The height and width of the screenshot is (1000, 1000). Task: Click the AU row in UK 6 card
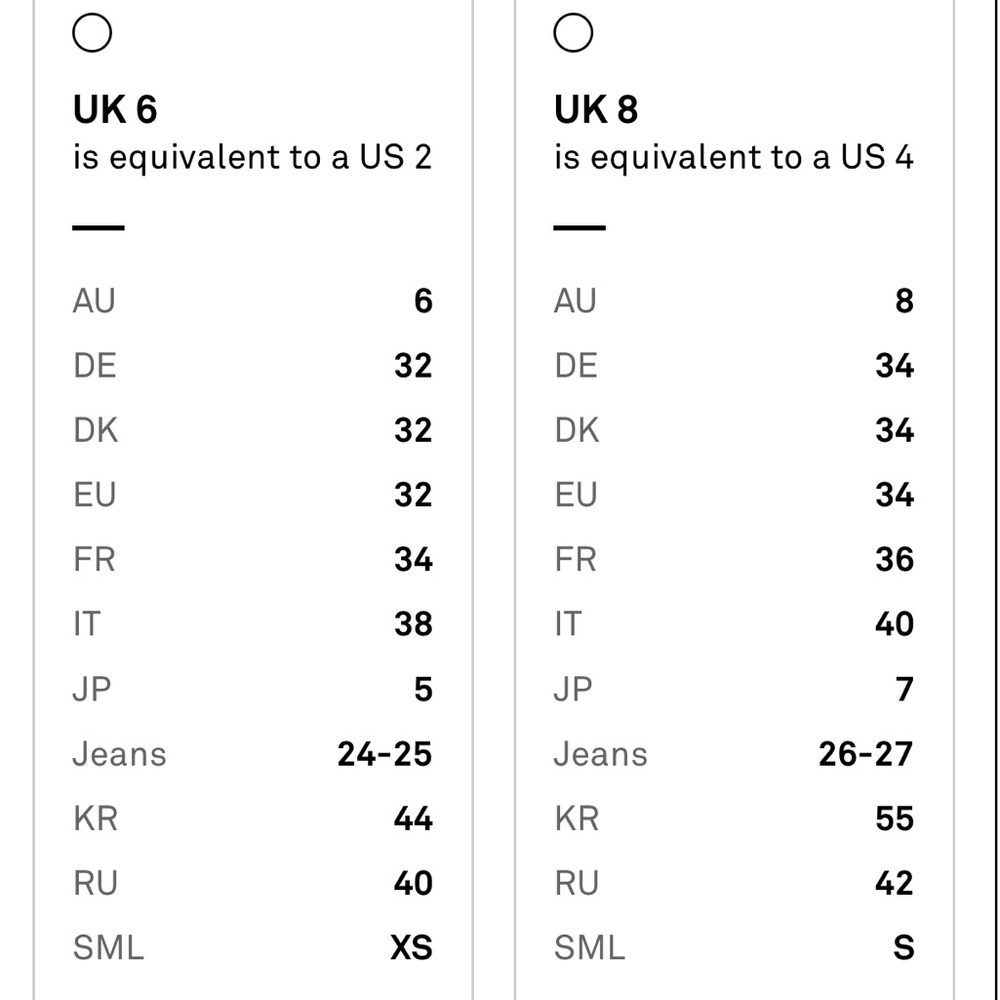[253, 301]
